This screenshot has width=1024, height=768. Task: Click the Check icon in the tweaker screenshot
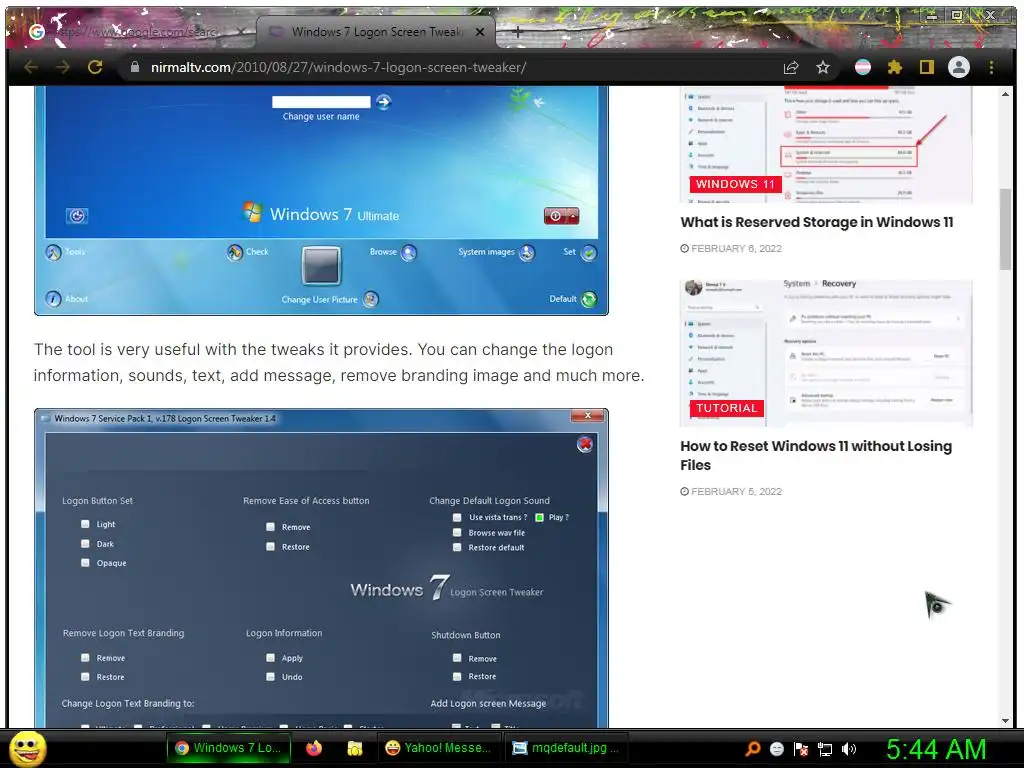click(234, 252)
